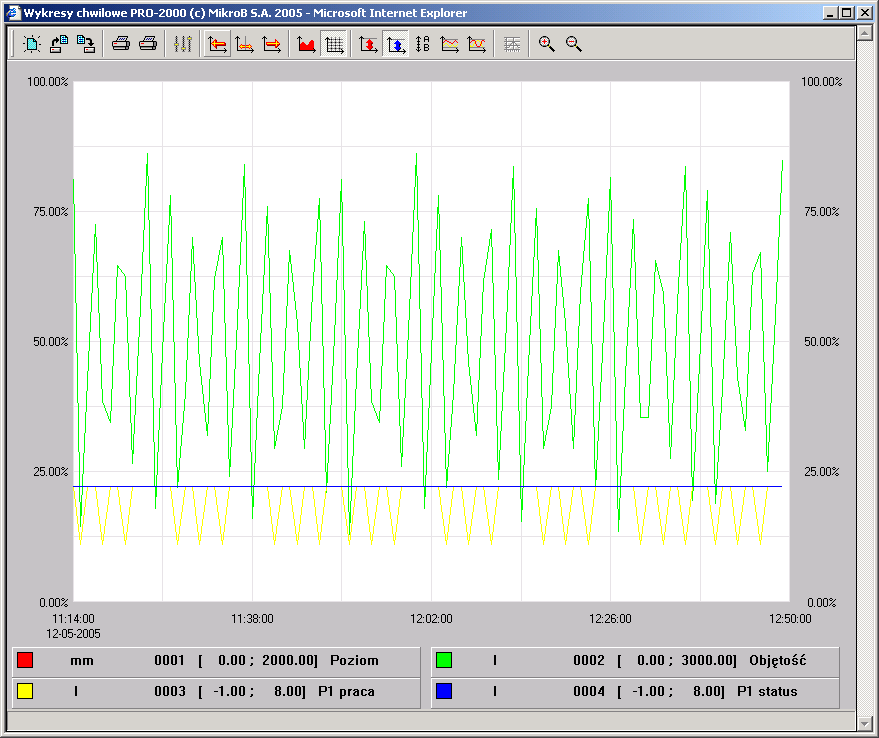Click the left axis 50.00% label
The width and height of the screenshot is (879, 738).
50,342
